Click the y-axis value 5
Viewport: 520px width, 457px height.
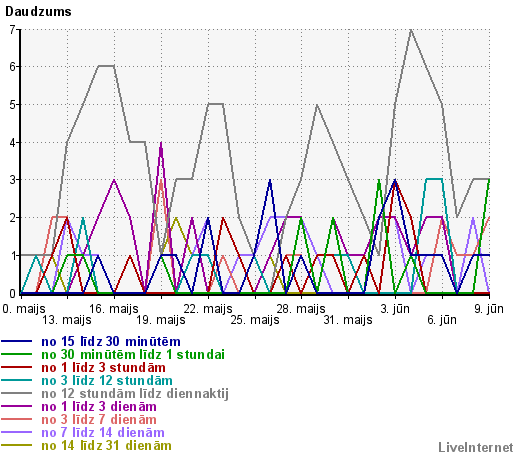[x=13, y=105]
